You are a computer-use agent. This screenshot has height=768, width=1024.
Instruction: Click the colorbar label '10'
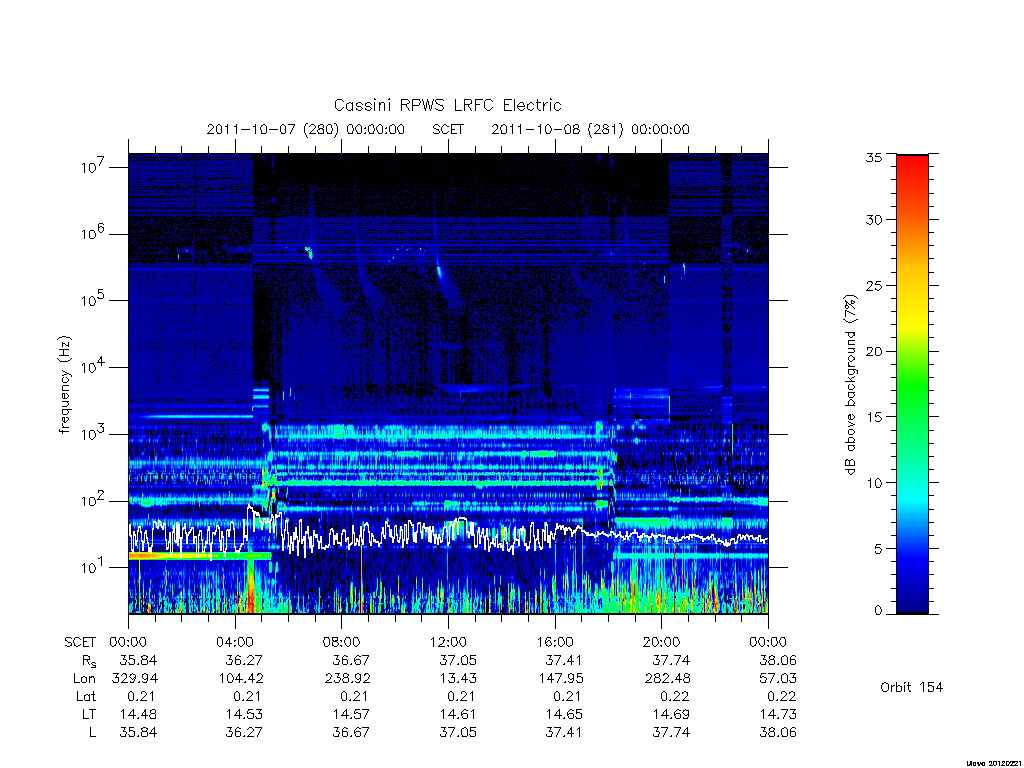pyautogui.click(x=874, y=483)
